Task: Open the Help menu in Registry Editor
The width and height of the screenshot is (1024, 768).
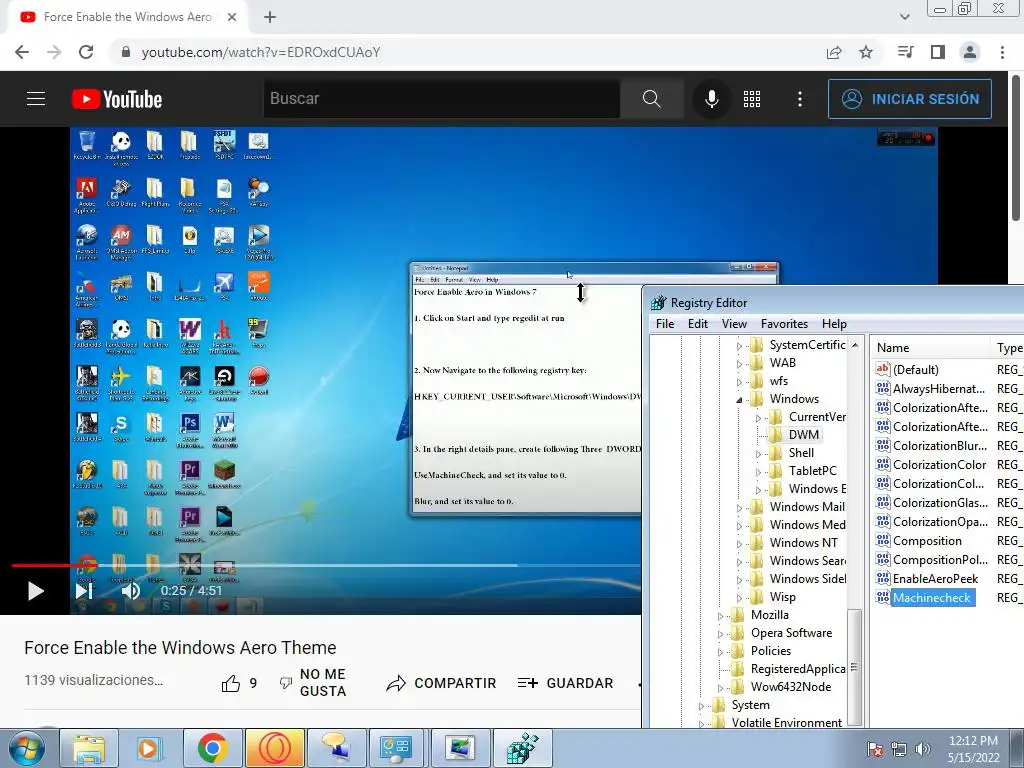Action: (834, 324)
